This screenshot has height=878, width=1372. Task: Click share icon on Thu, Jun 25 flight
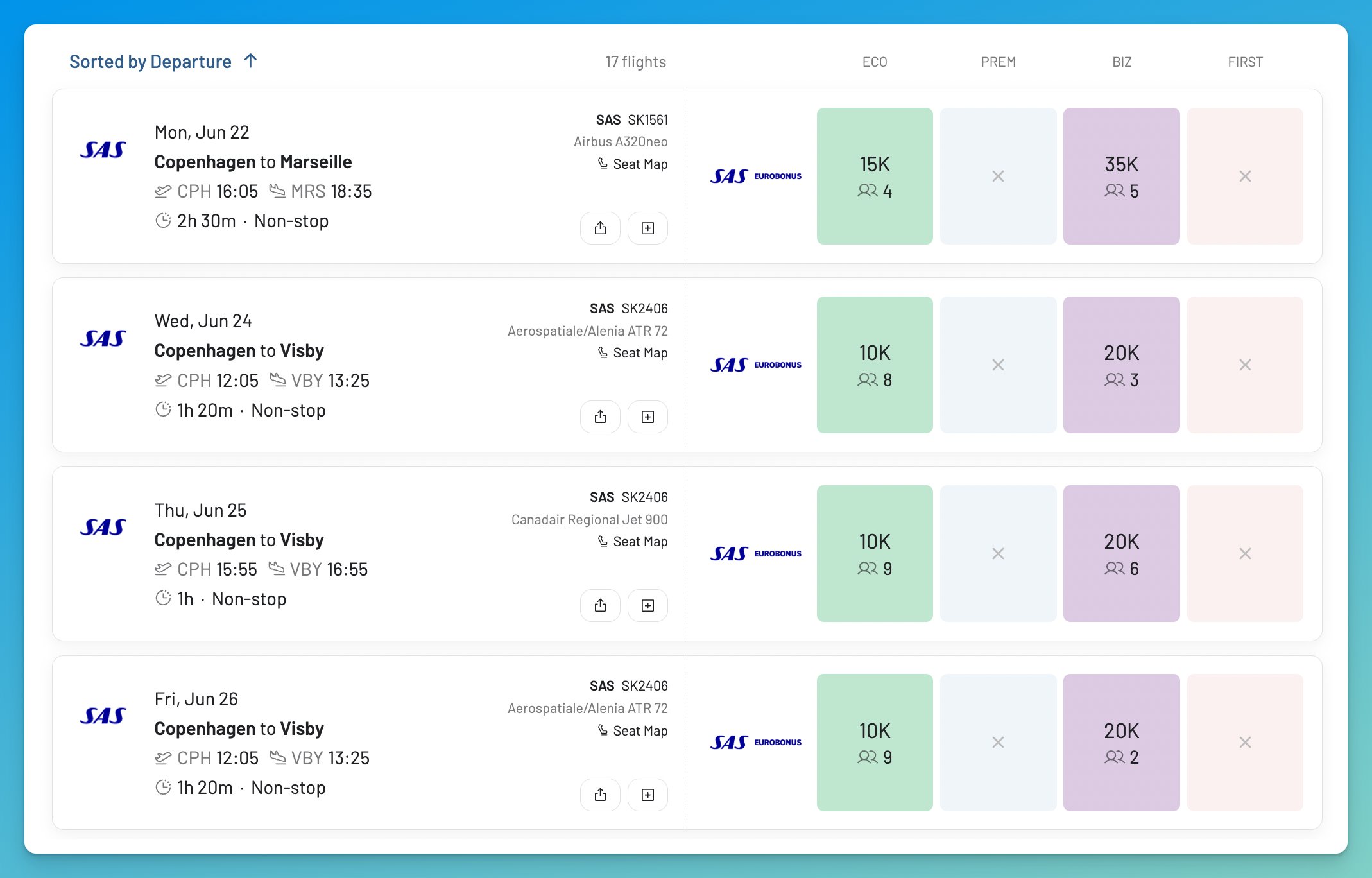(x=600, y=605)
